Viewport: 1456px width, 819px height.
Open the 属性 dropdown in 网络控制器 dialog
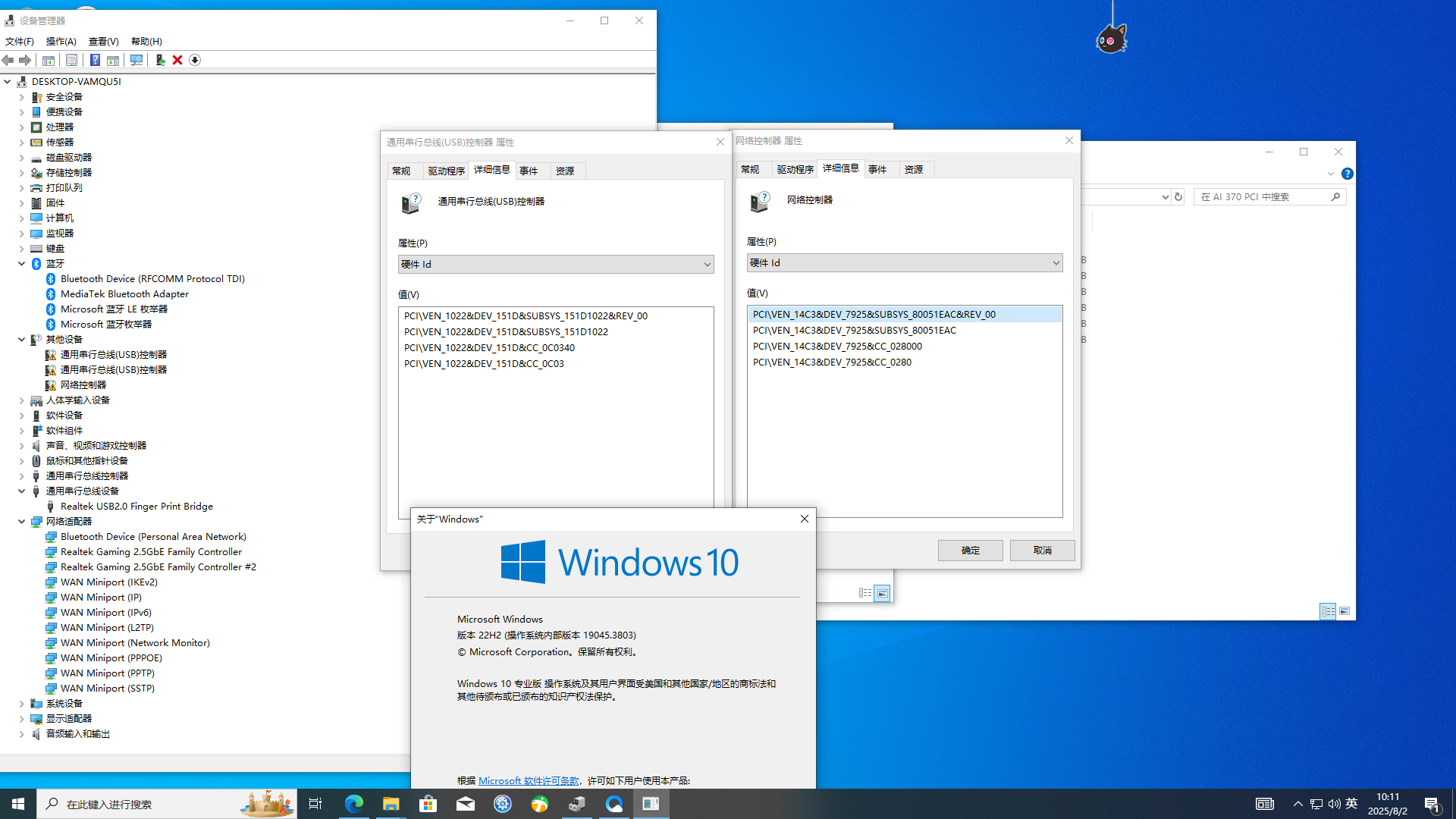click(905, 262)
